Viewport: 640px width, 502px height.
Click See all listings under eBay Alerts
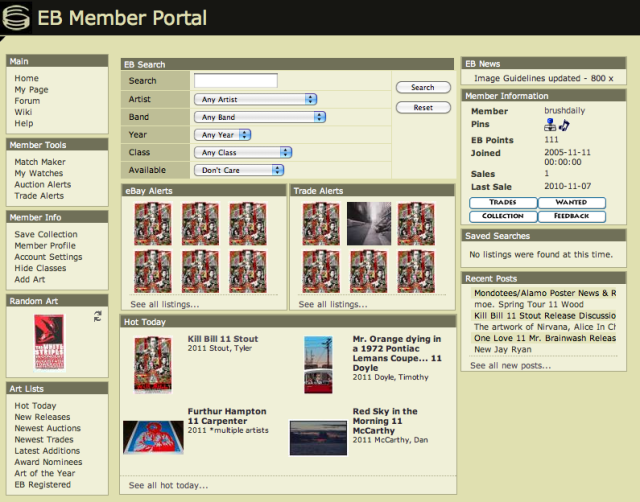[x=164, y=304]
